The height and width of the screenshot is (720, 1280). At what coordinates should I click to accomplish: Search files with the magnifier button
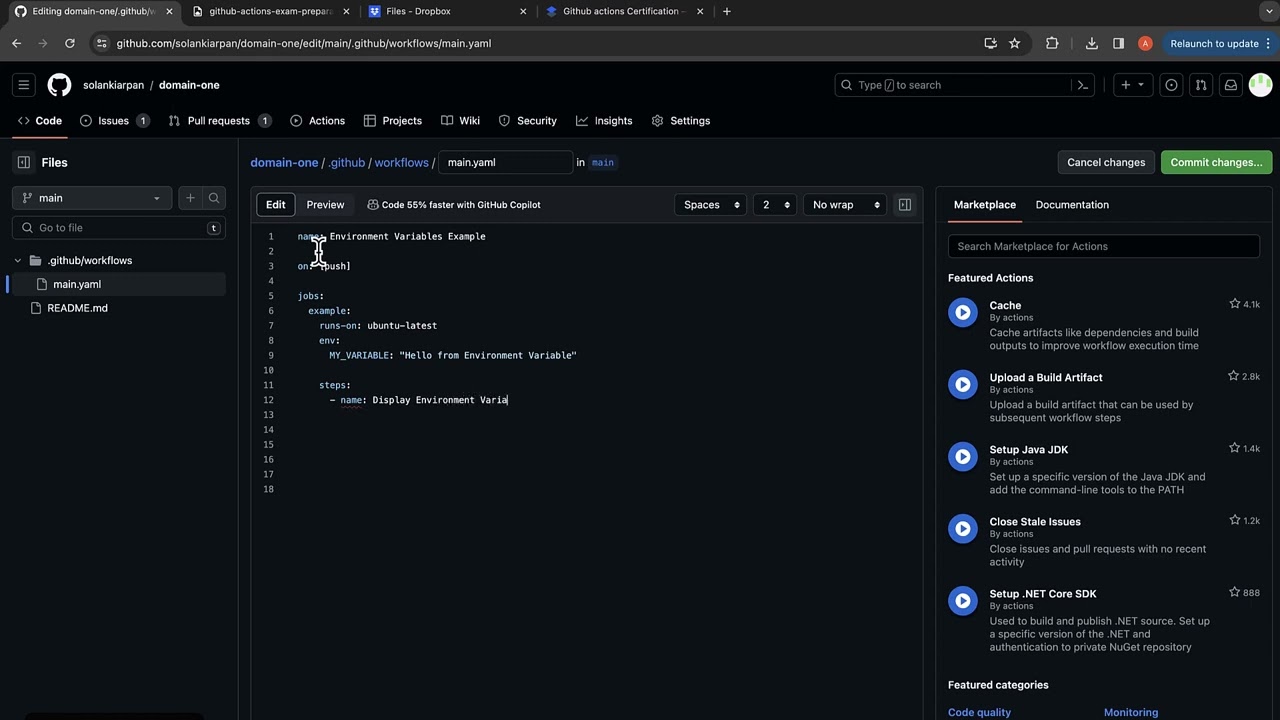pos(214,198)
